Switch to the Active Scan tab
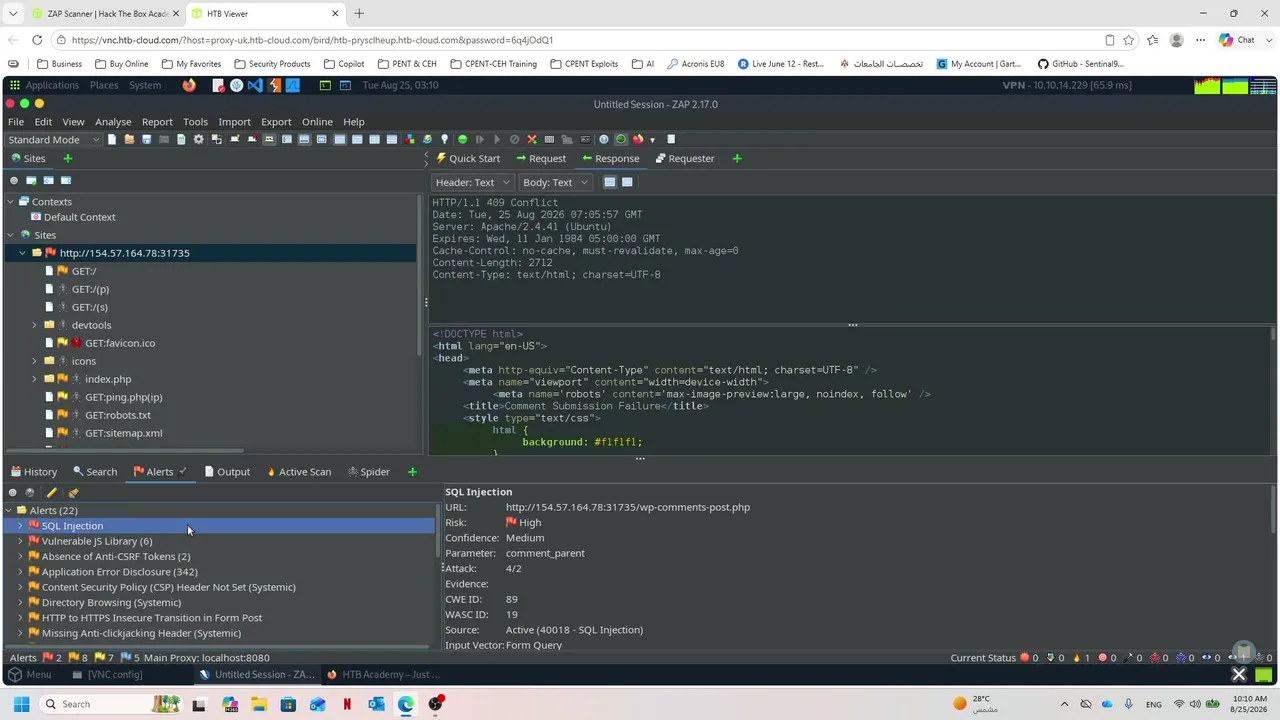 [x=299, y=471]
